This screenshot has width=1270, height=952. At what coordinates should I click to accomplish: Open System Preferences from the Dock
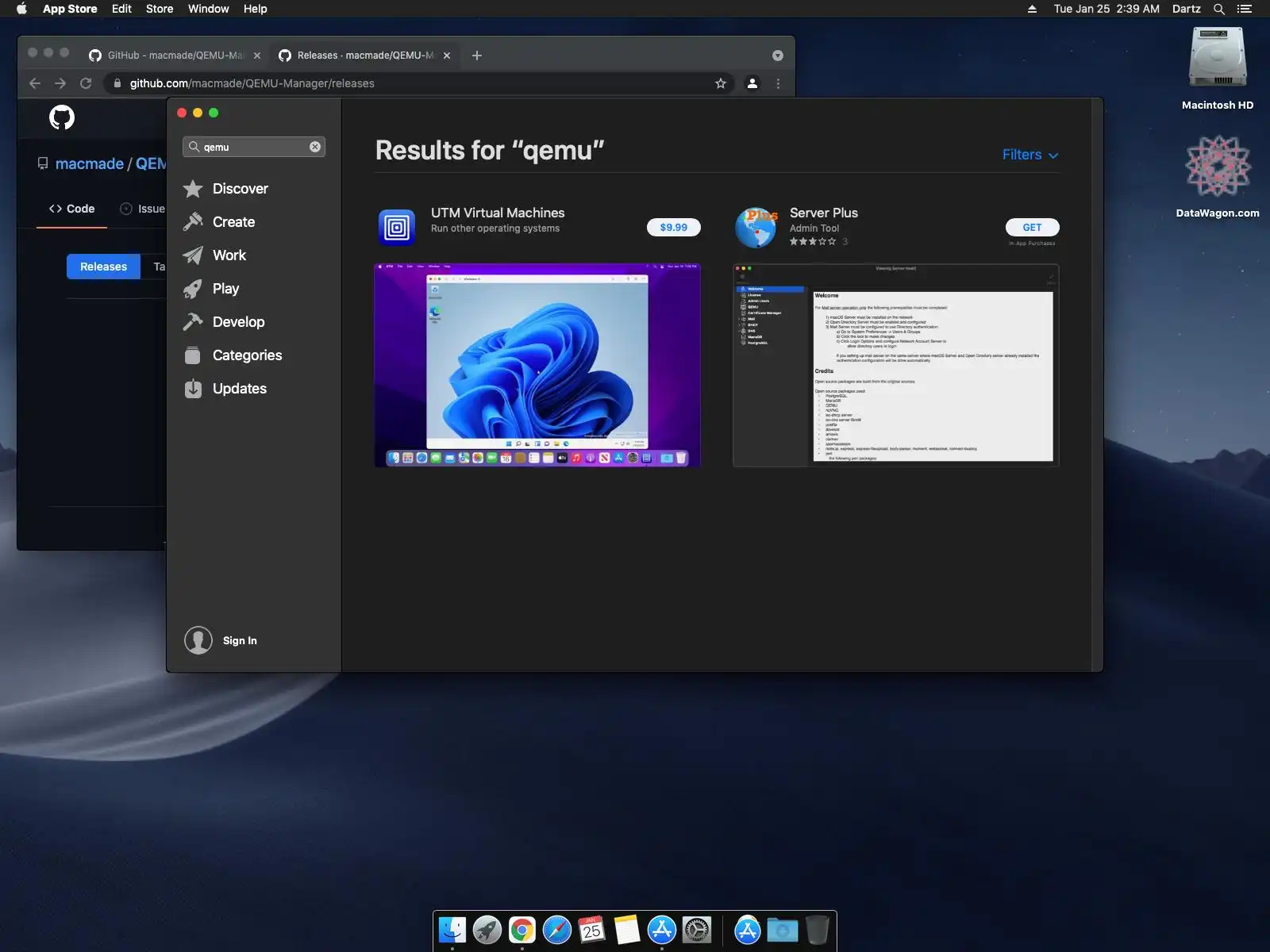697,930
